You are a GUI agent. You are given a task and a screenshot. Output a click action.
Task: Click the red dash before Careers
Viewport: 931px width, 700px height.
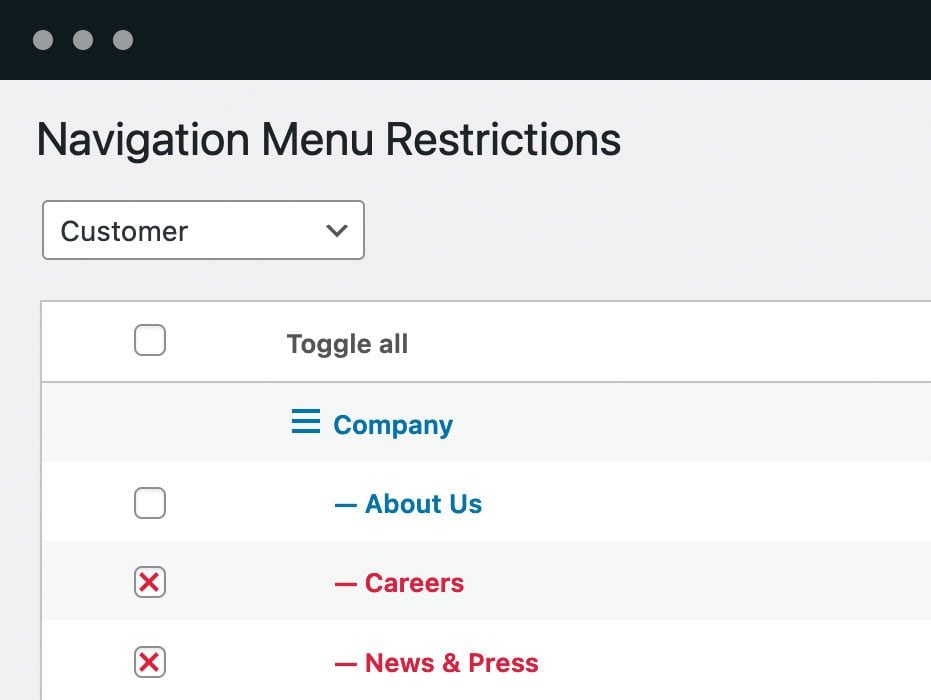[x=345, y=584]
